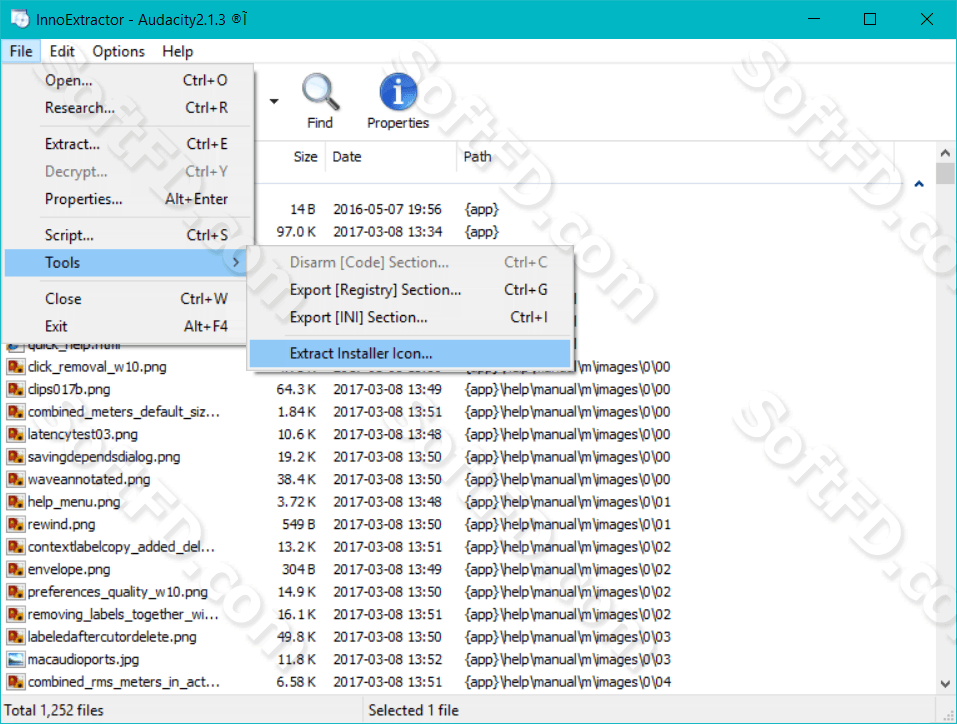
Task: Click the help_menu.png file icon
Action: click(15, 502)
